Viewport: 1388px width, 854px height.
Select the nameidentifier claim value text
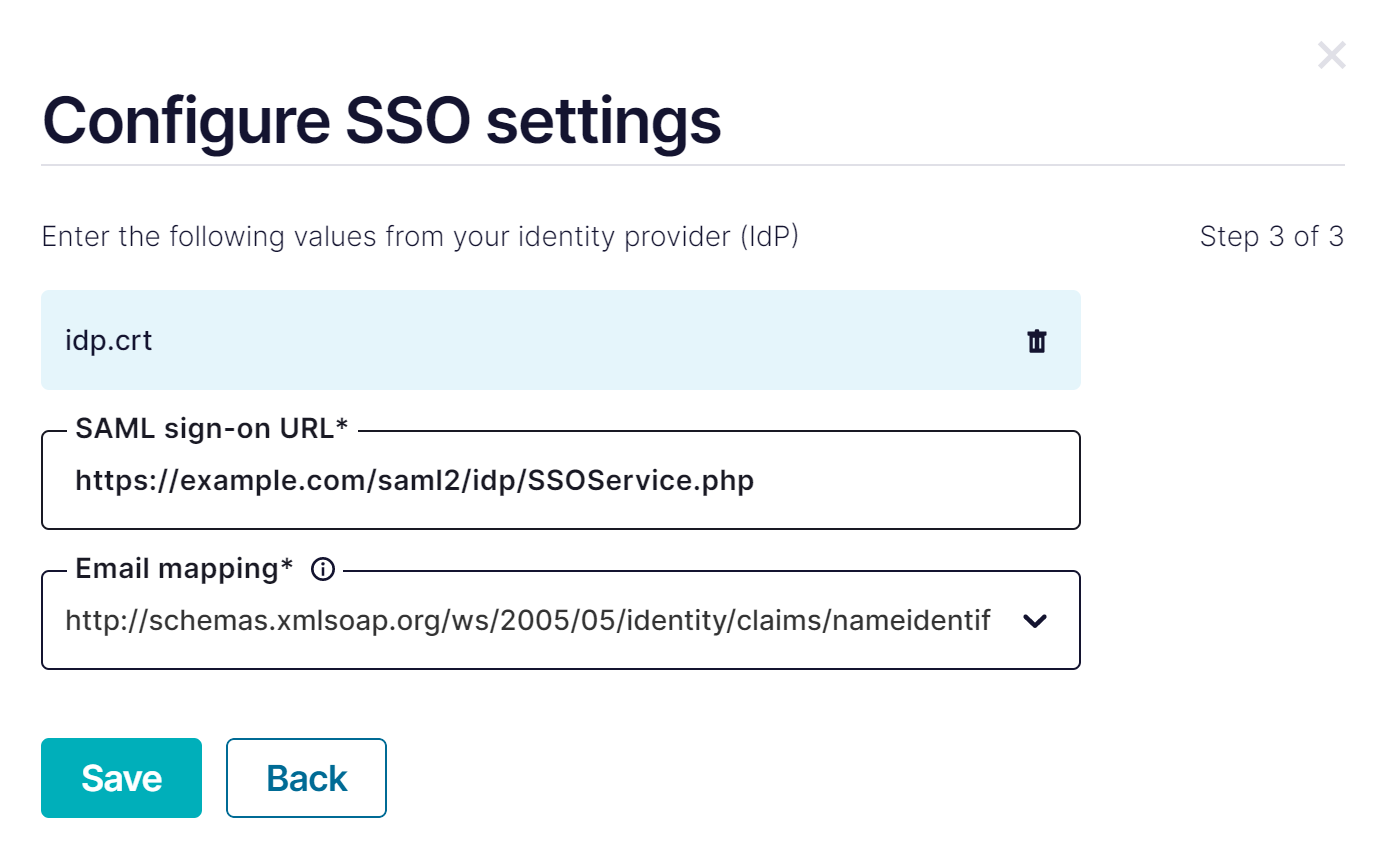point(527,621)
